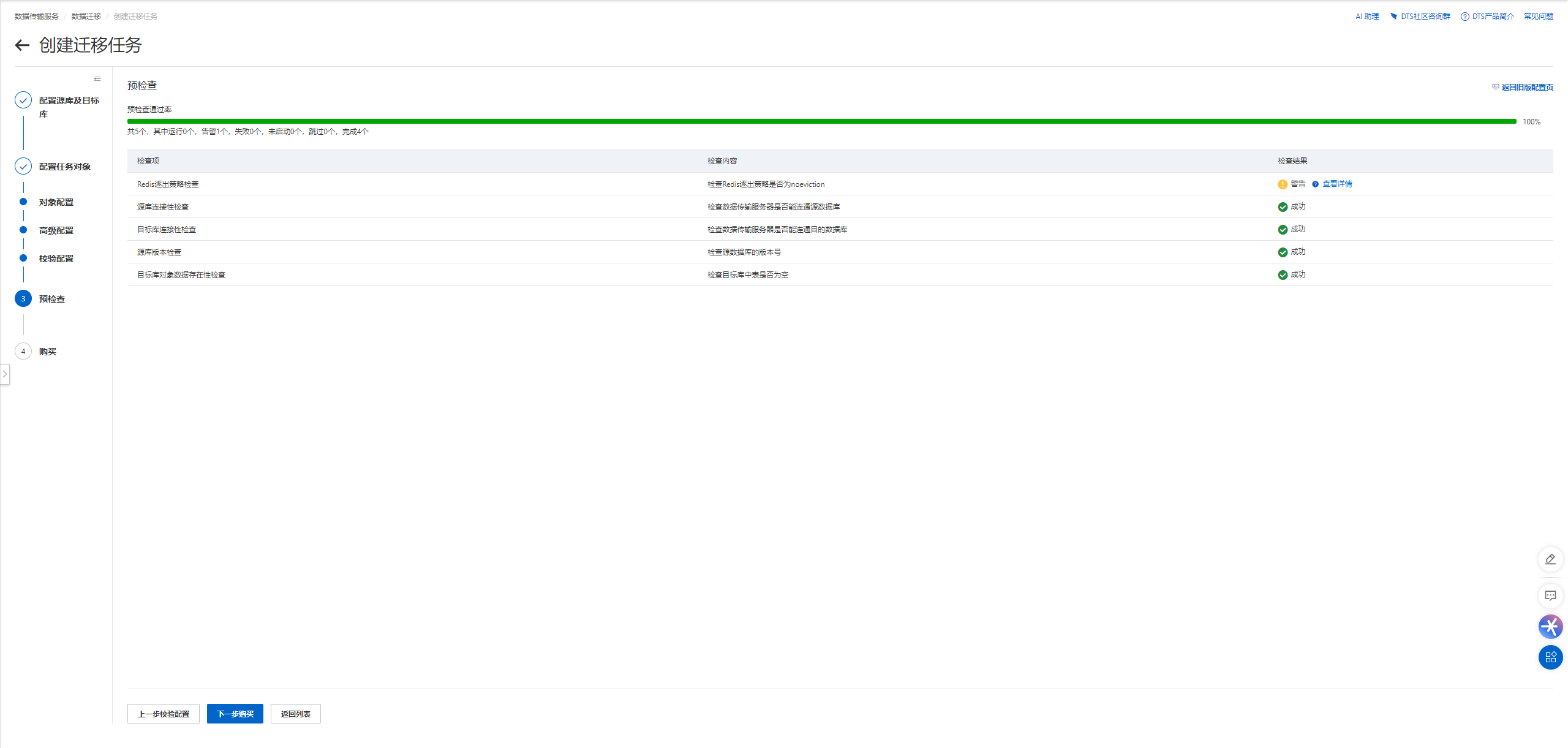This screenshot has width=1568, height=748.
Task: Open the AI assistant floating star icon
Action: (1550, 627)
